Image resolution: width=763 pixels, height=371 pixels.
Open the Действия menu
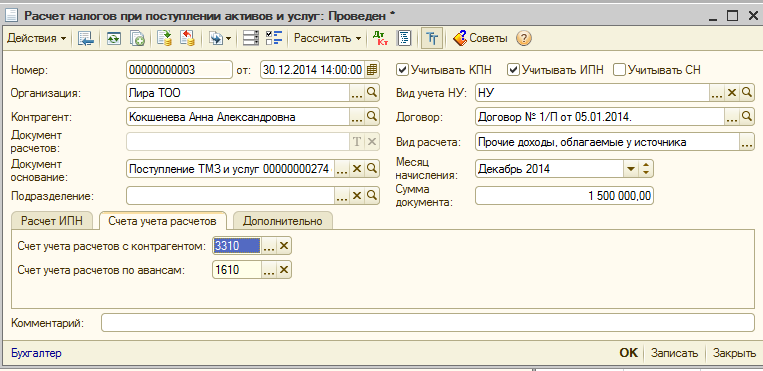pyautogui.click(x=36, y=38)
